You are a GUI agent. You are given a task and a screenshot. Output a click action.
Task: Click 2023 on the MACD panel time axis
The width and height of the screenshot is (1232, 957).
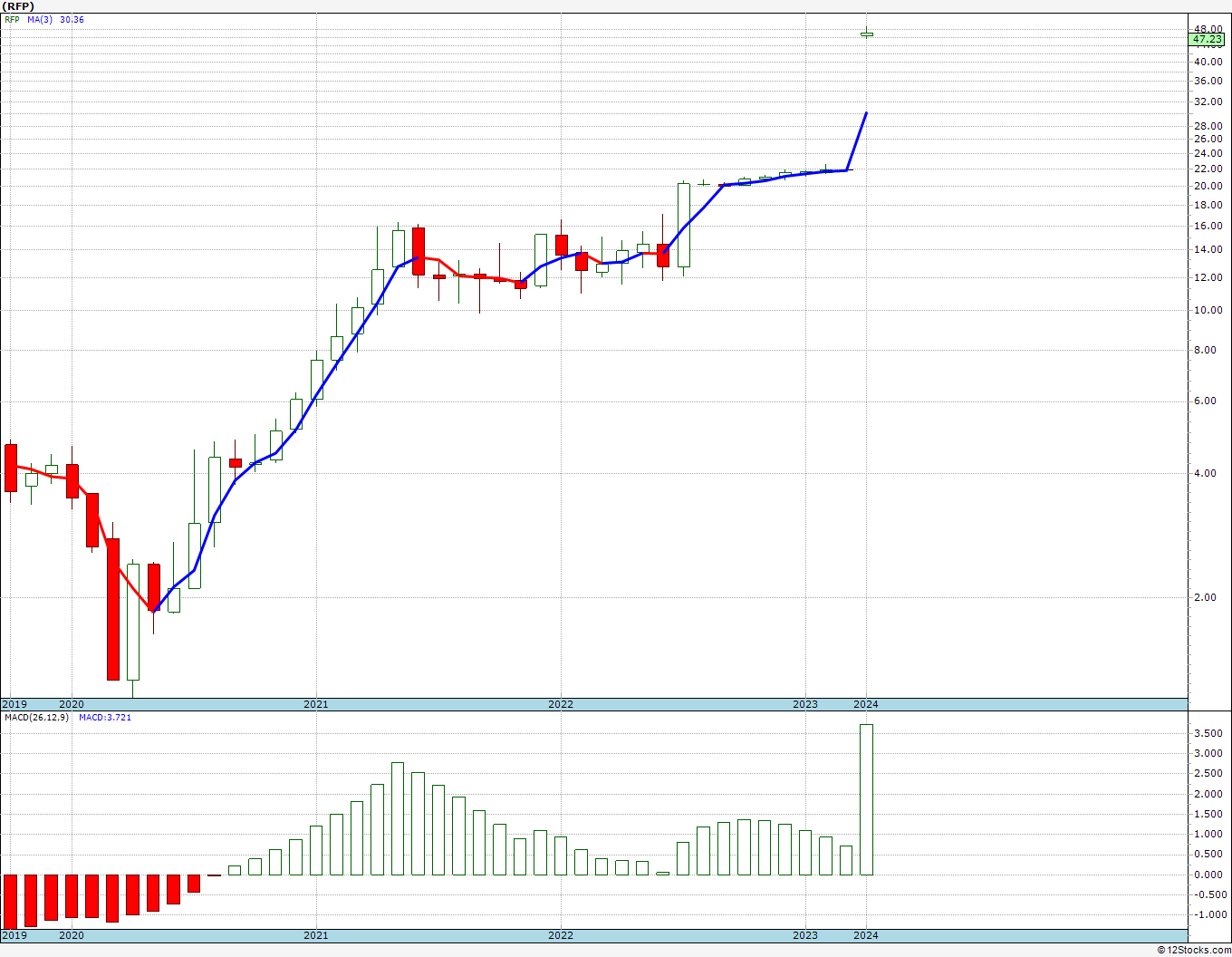(805, 935)
